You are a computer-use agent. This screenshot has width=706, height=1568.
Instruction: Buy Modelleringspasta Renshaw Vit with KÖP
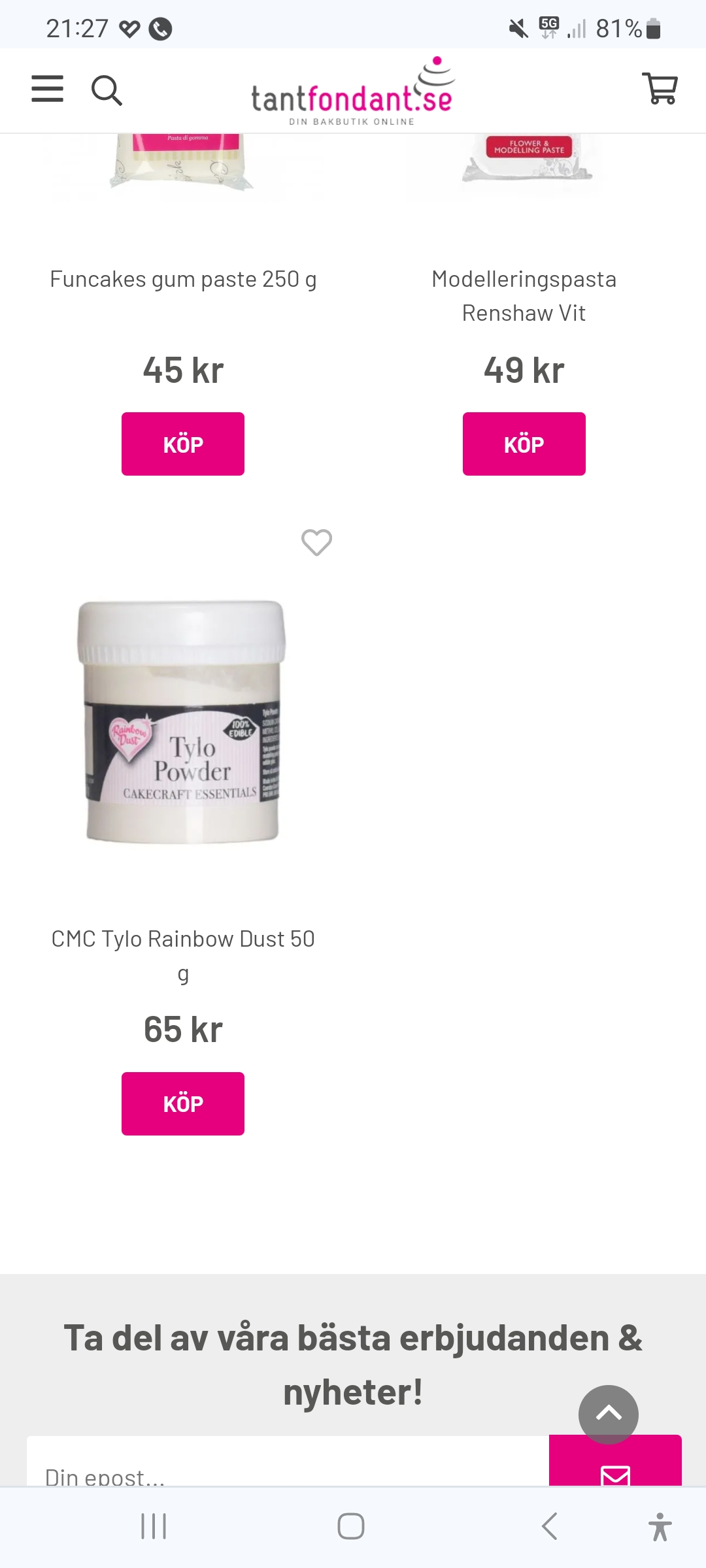pos(524,444)
